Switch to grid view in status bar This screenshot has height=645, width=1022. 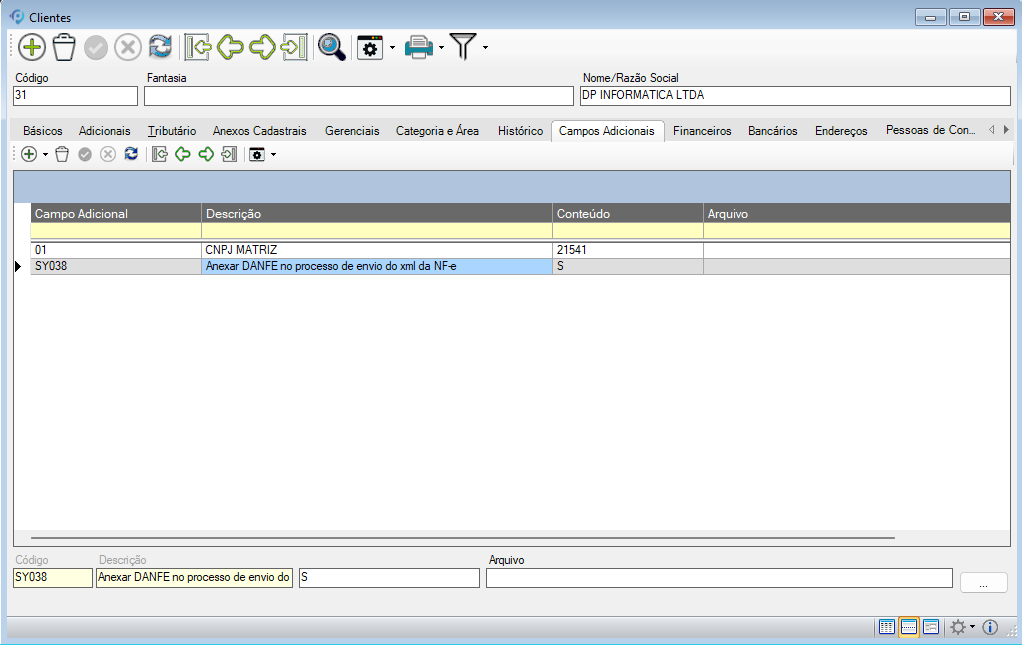[x=886, y=627]
